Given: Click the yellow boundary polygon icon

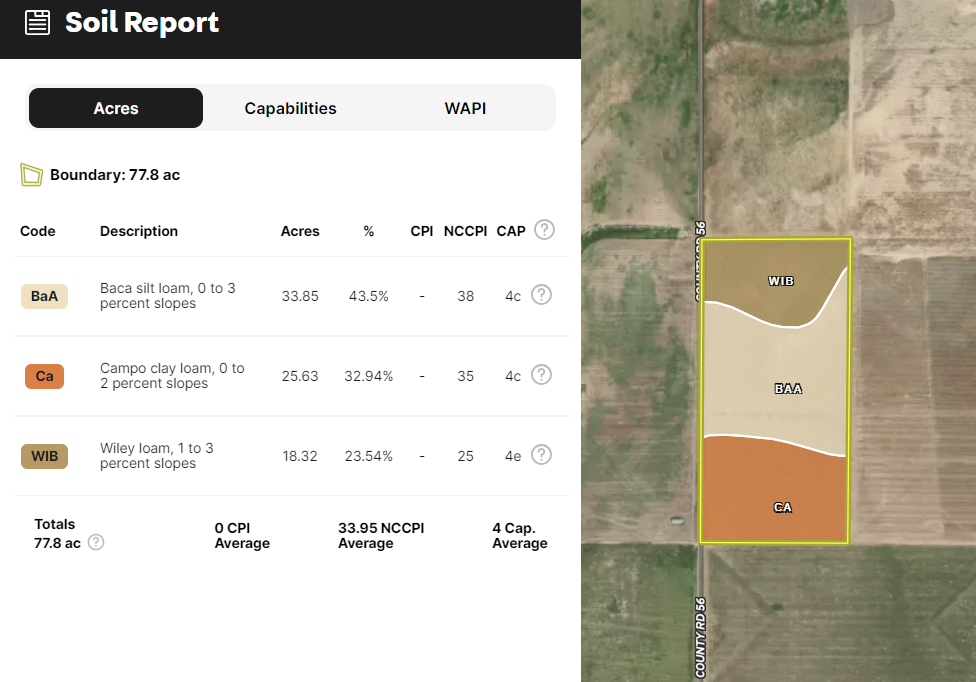Looking at the screenshot, I should pyautogui.click(x=32, y=175).
